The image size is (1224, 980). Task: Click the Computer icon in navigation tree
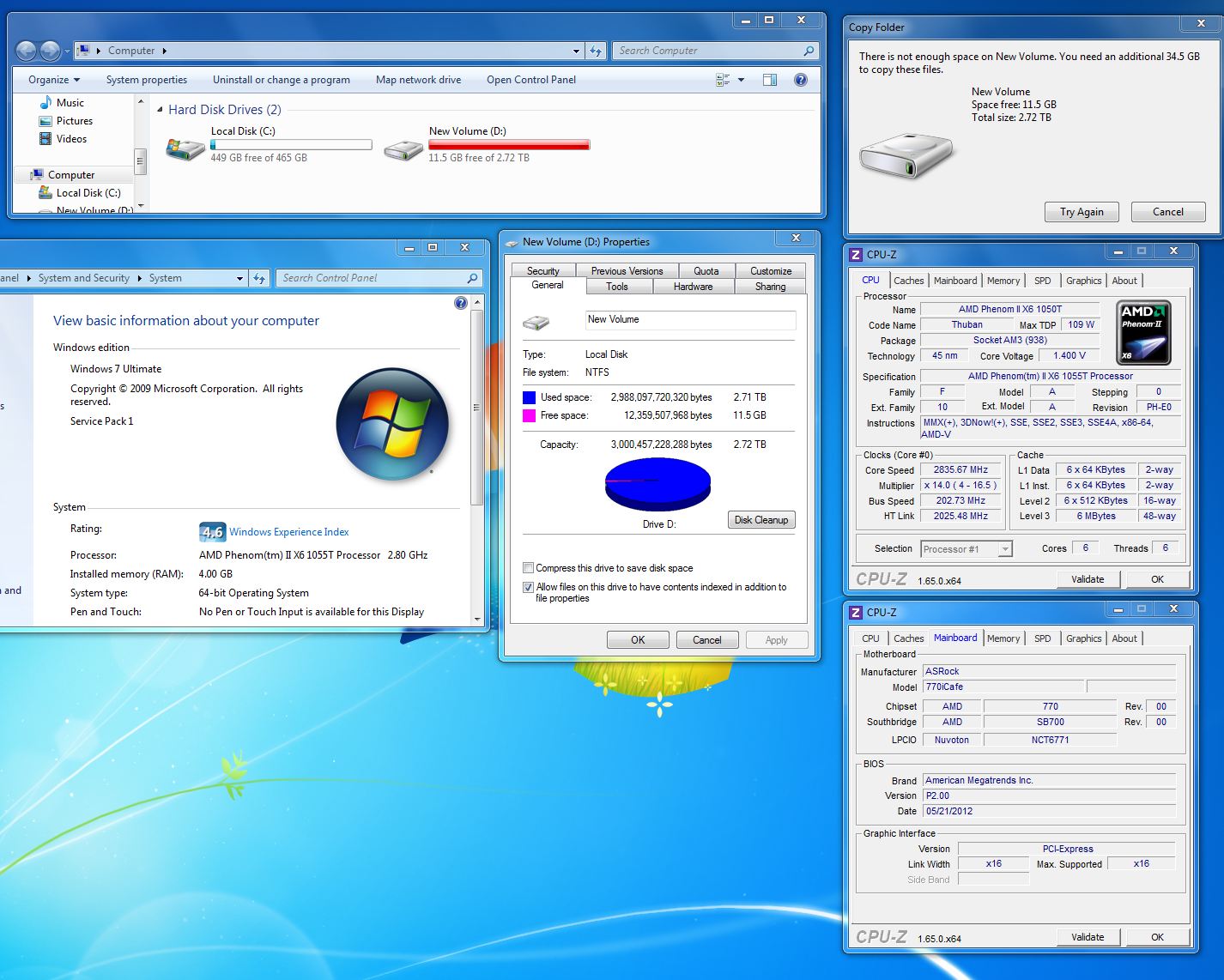37,174
